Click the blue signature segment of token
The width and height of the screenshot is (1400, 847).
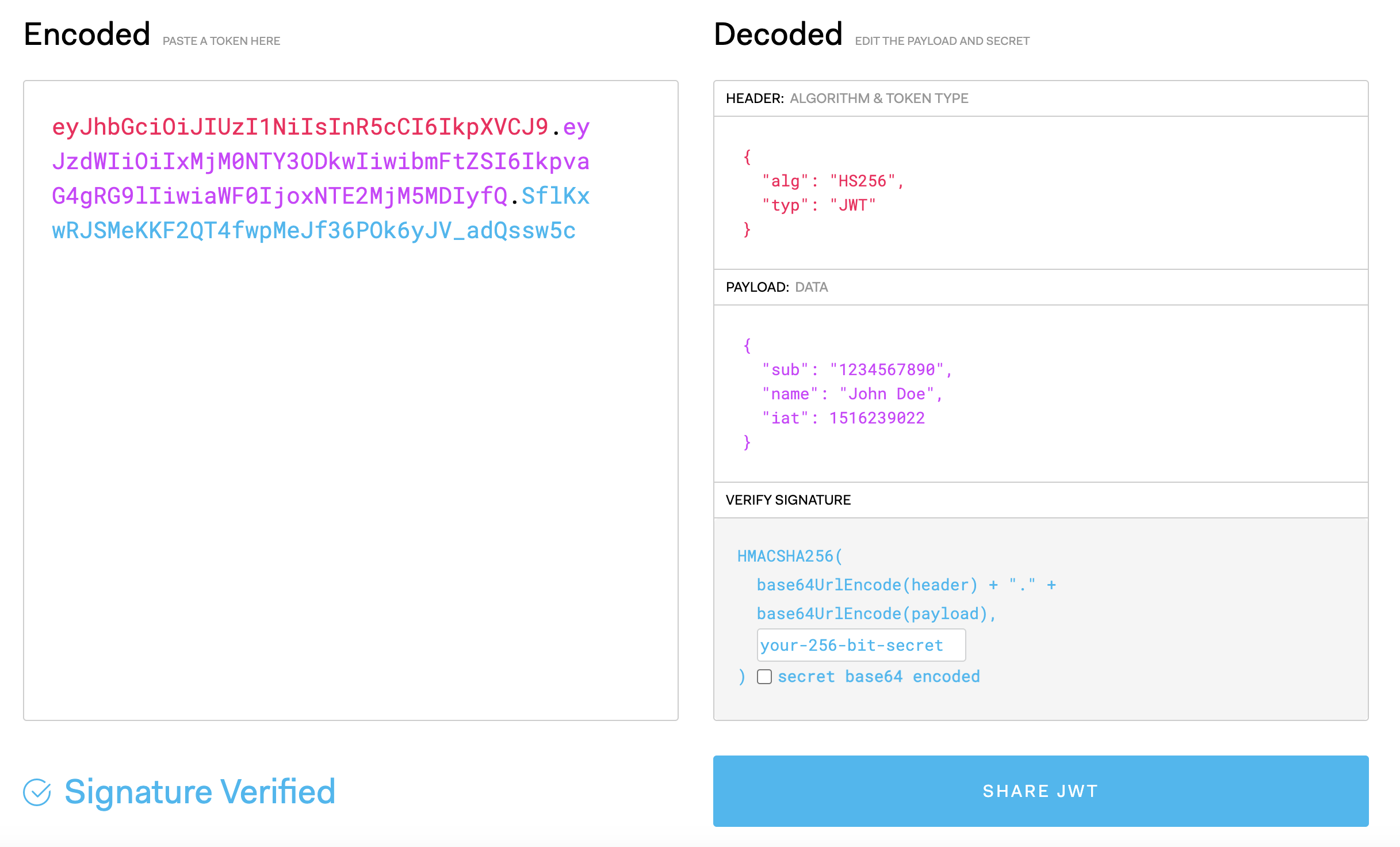[313, 231]
